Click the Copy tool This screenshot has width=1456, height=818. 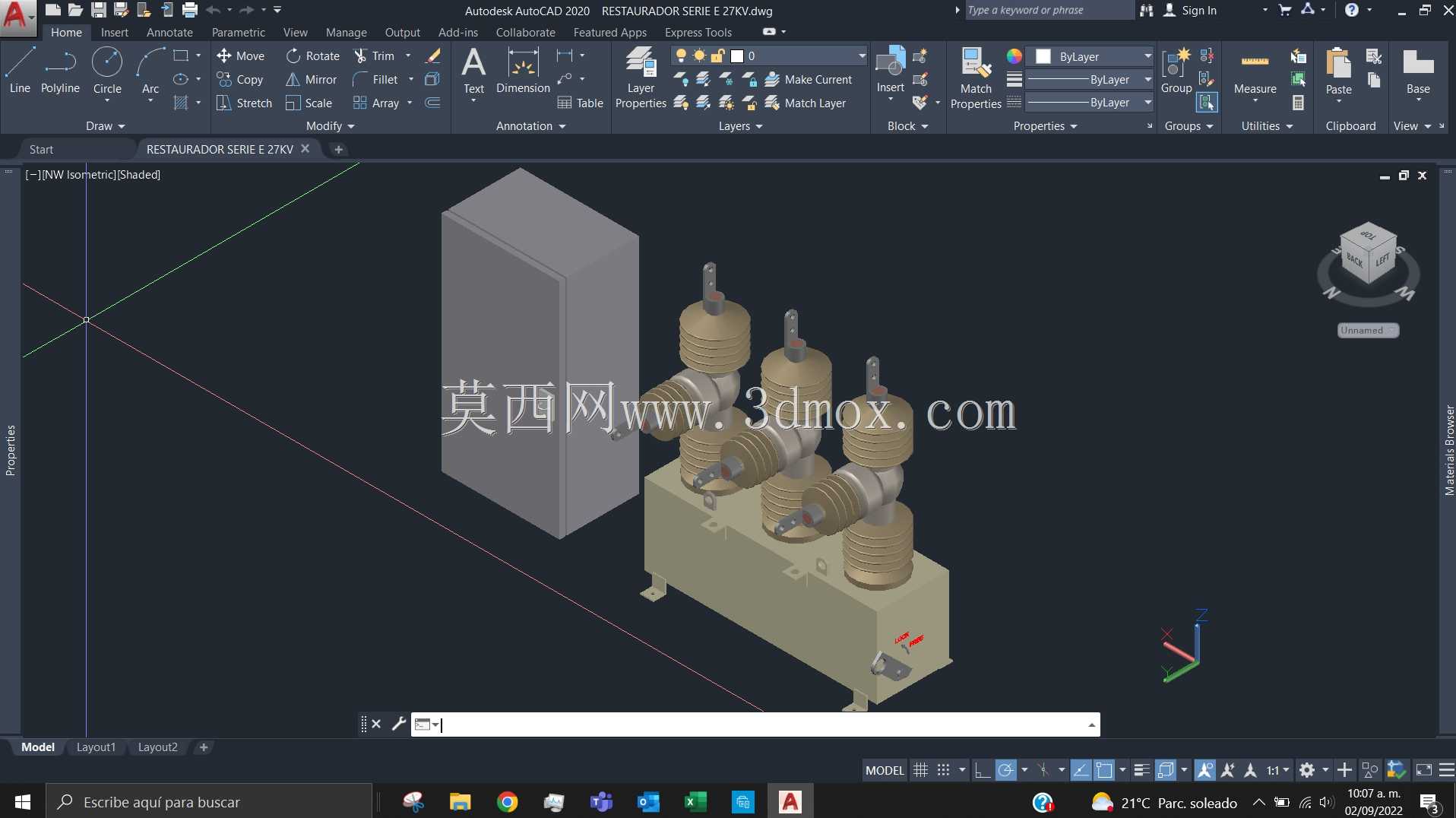click(240, 79)
